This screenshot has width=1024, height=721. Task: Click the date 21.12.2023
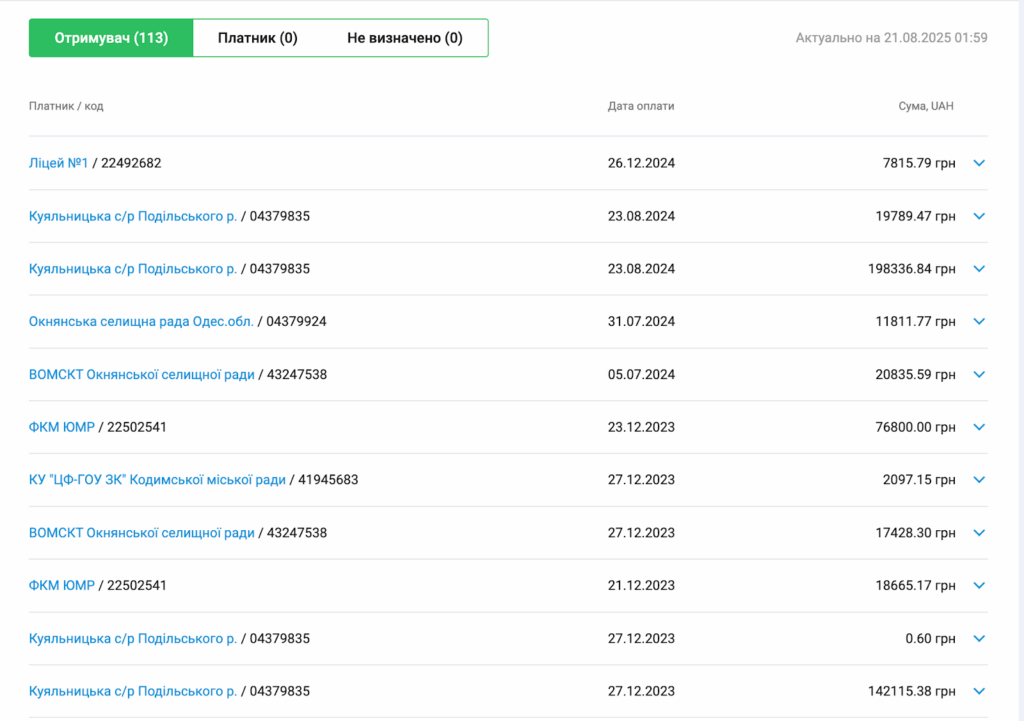(641, 586)
